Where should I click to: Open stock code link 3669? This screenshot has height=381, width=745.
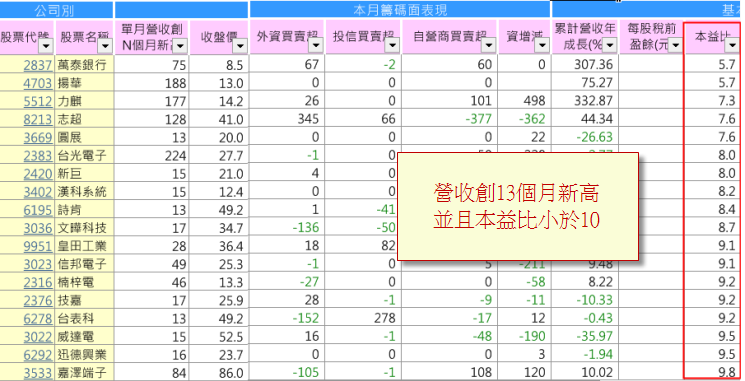[x=38, y=137]
